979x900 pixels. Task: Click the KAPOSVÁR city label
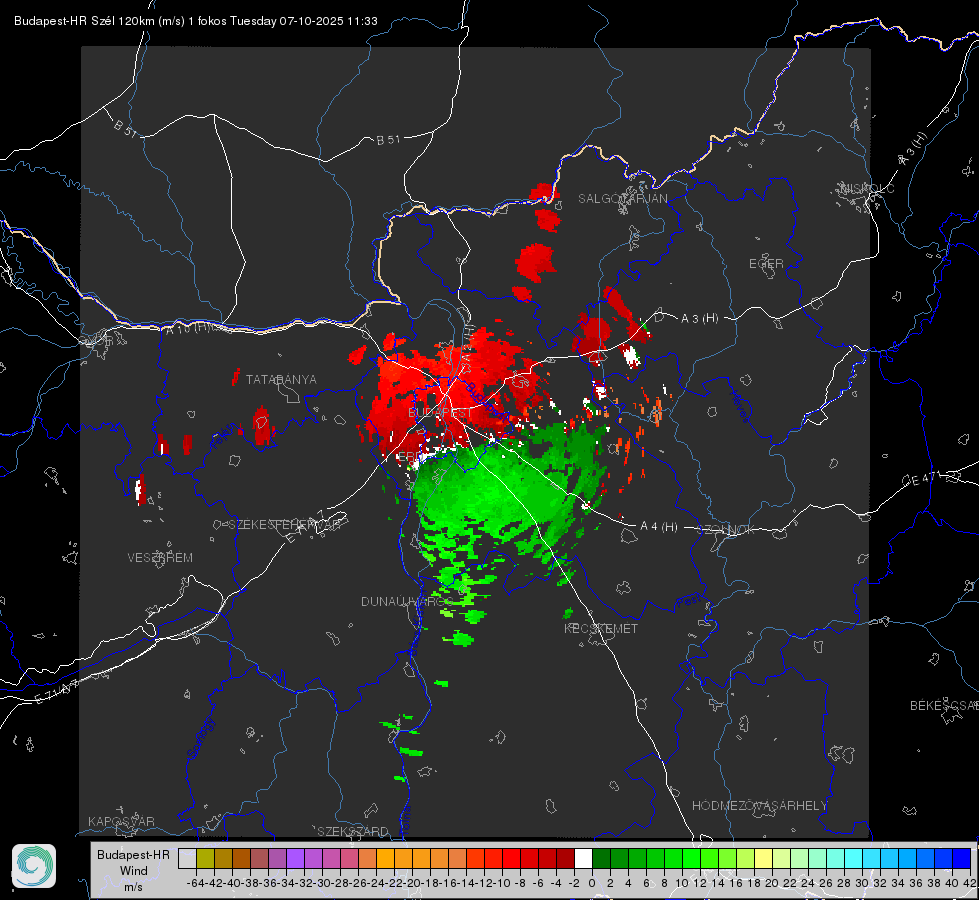[121, 821]
